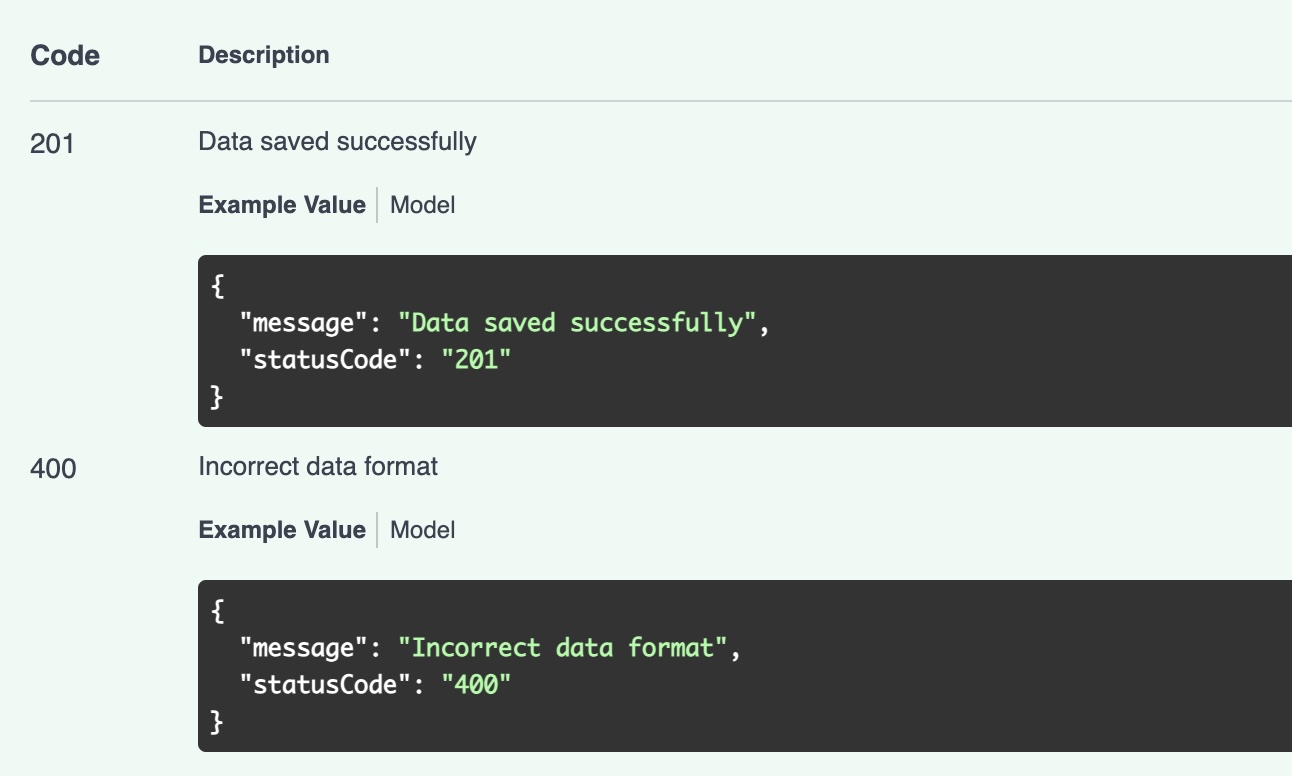Click "message" key in the 201 example
This screenshot has width=1292, height=776.
click(297, 324)
